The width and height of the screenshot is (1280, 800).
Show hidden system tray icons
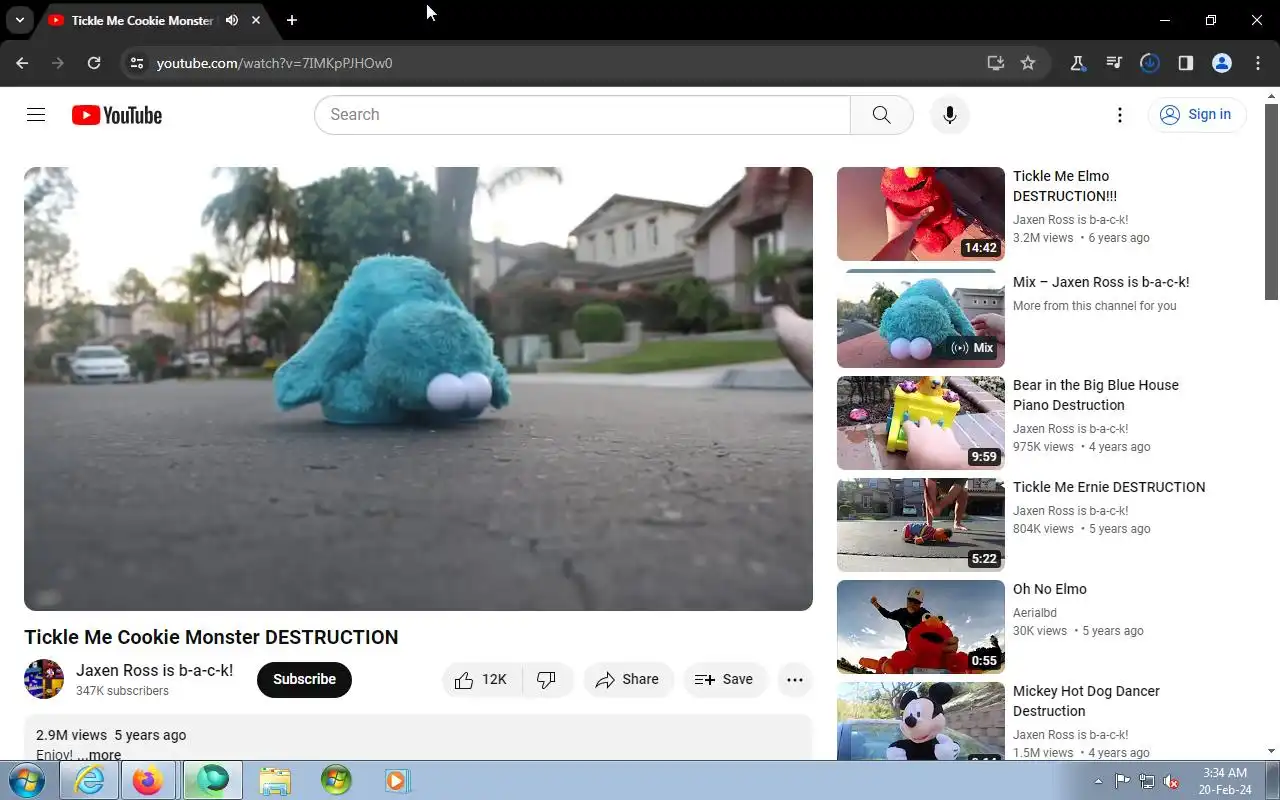click(x=1098, y=781)
